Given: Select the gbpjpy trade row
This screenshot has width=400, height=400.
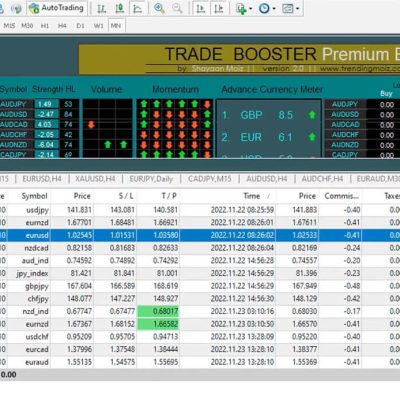Looking at the screenshot, I should pos(200,286).
